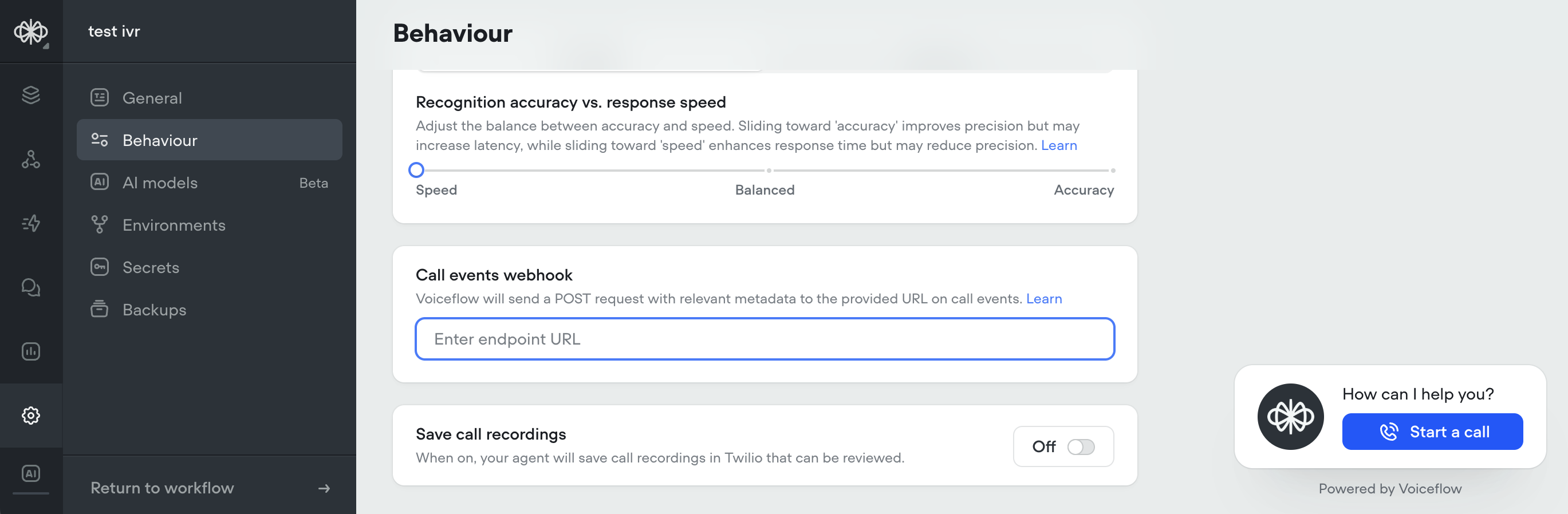Set recognition slider to Balanced
The image size is (1568, 514).
tap(767, 171)
